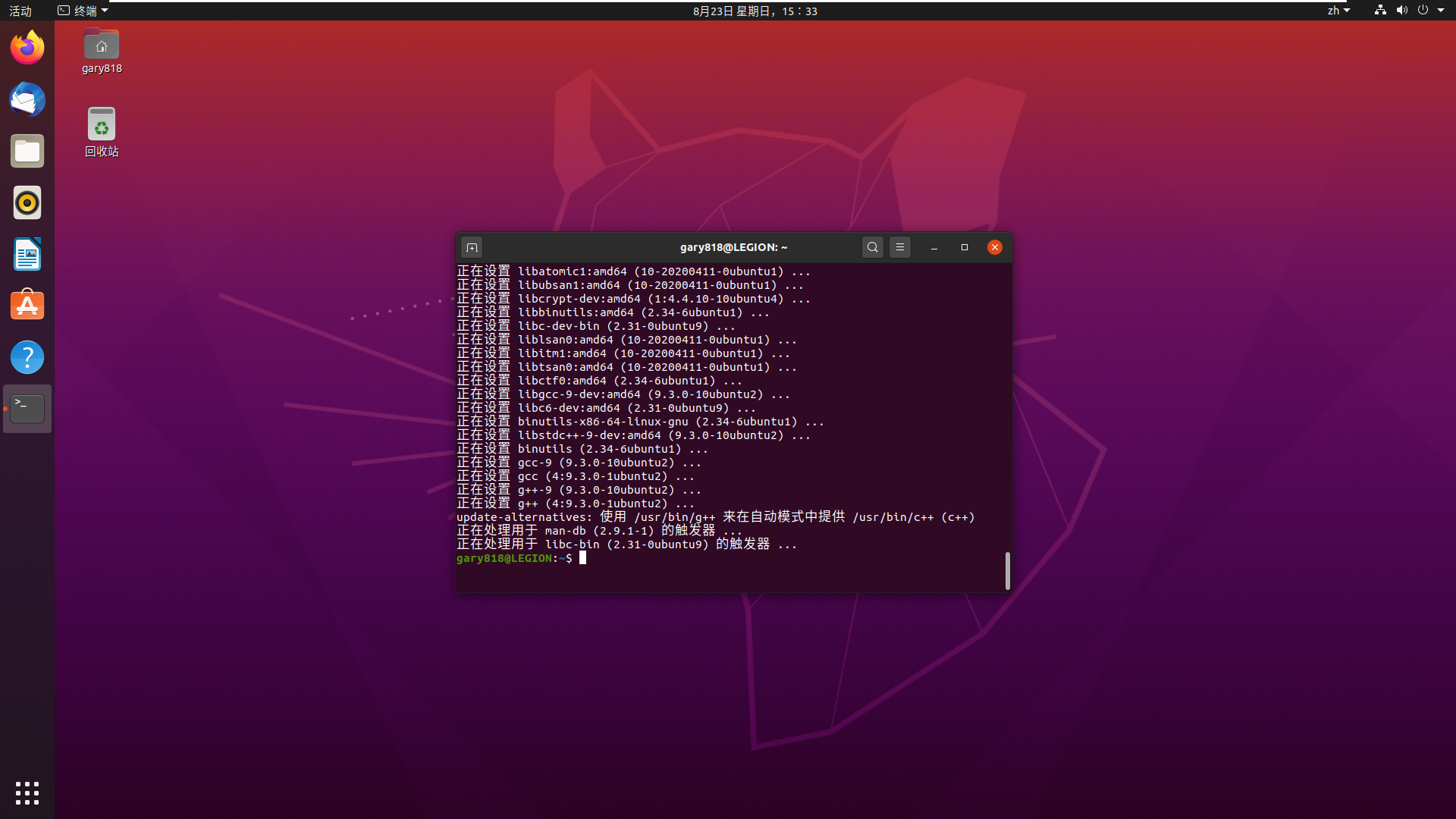Open Ubuntu Software store icon
This screenshot has height=819, width=1456.
pos(27,306)
